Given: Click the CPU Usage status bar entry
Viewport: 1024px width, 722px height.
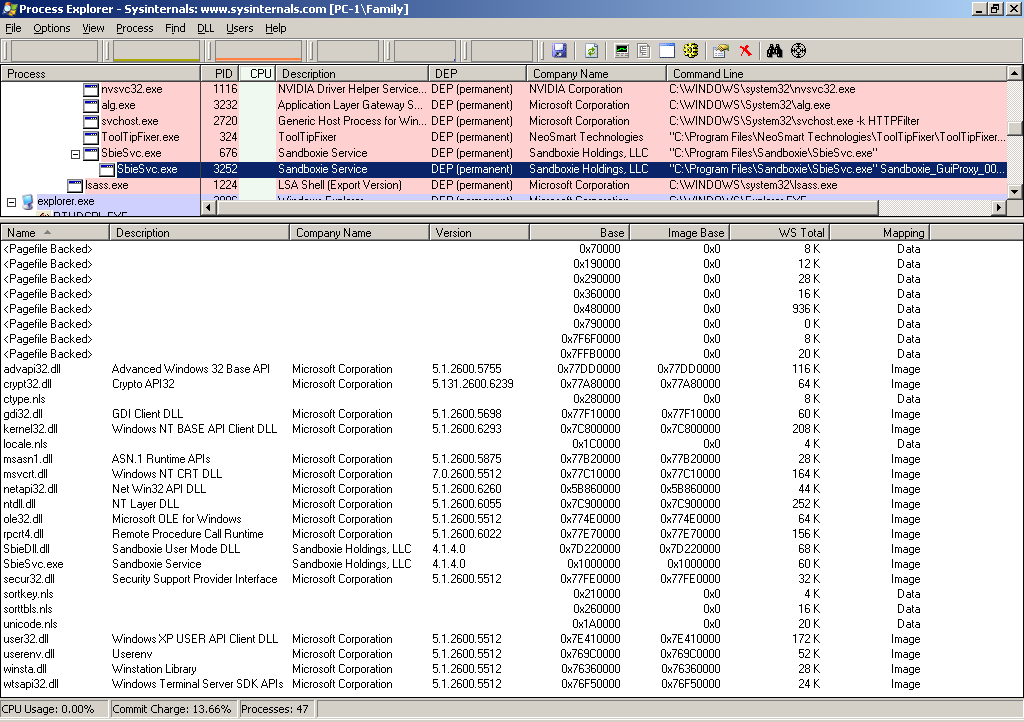Looking at the screenshot, I should point(54,710).
